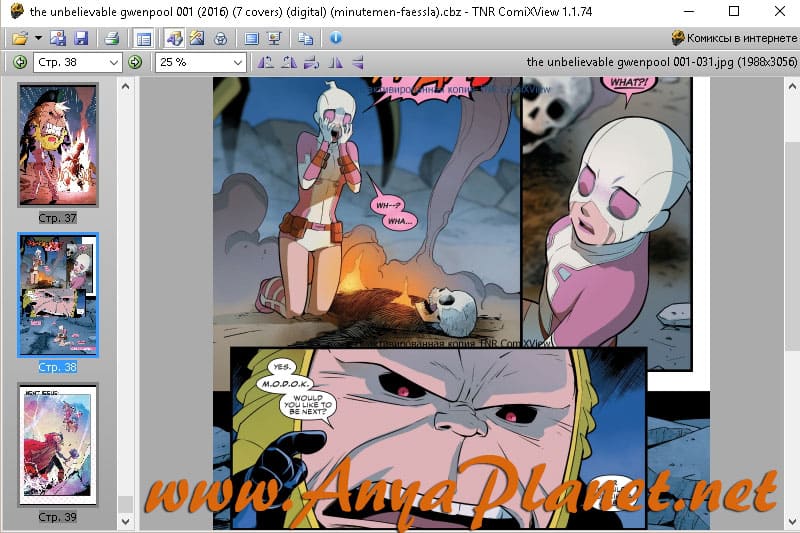
Task: Select the Стр. 37 thumbnail
Action: tap(58, 145)
